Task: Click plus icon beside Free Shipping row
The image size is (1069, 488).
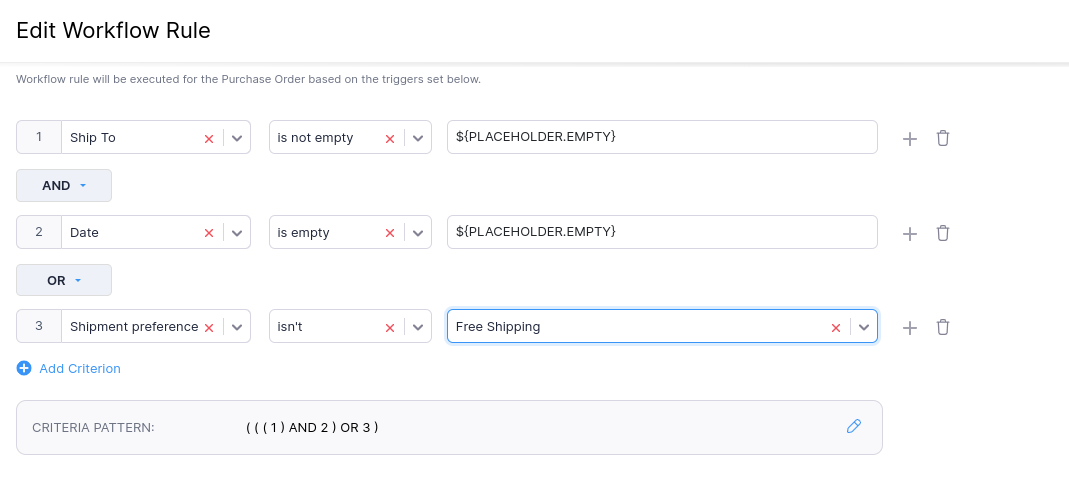Action: click(x=910, y=327)
